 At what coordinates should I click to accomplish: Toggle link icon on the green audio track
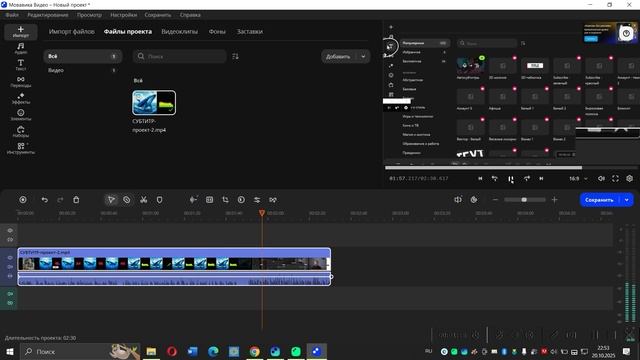pyautogui.click(x=10, y=303)
